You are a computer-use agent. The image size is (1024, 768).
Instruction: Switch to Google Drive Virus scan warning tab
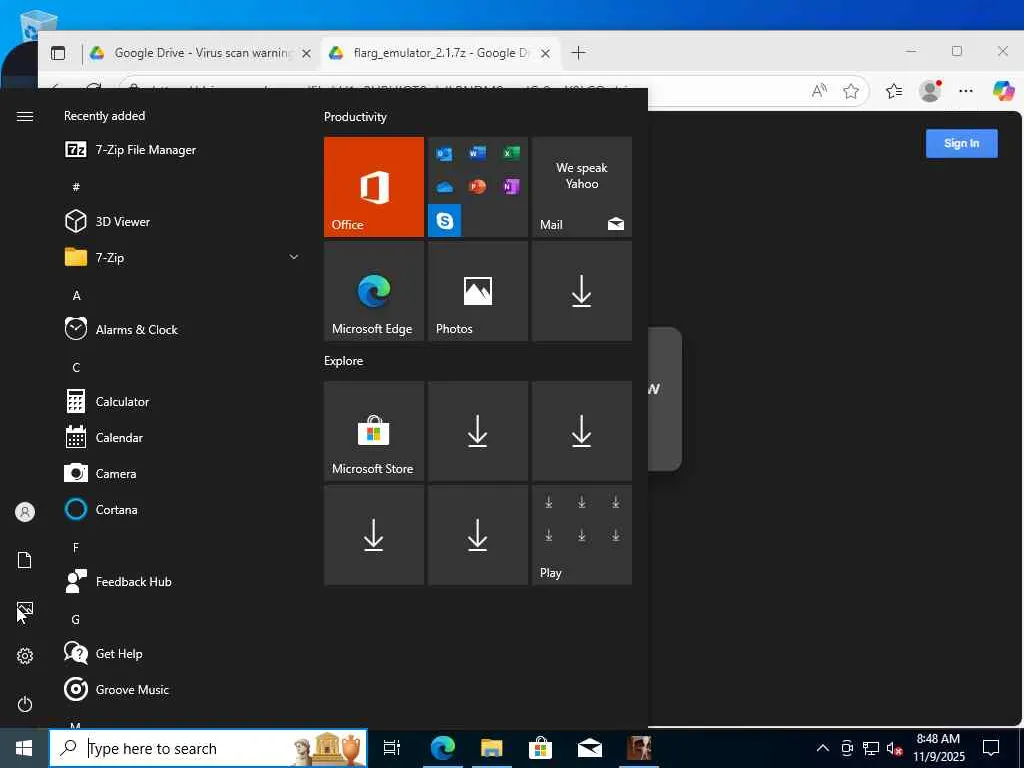pos(201,53)
